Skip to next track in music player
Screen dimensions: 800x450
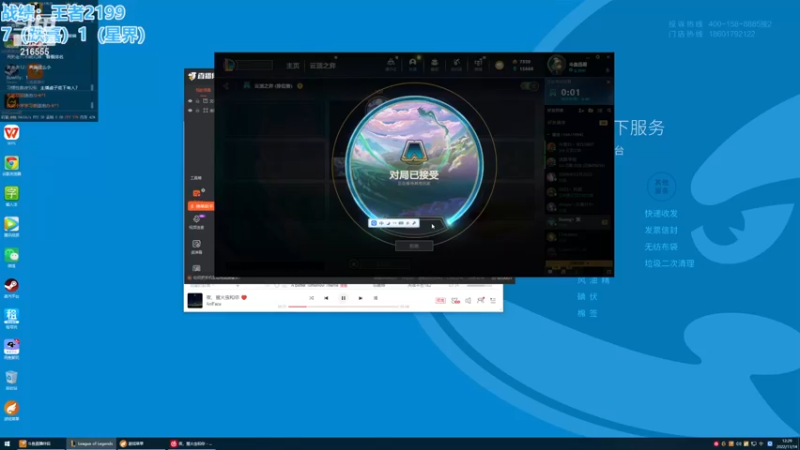(360, 298)
